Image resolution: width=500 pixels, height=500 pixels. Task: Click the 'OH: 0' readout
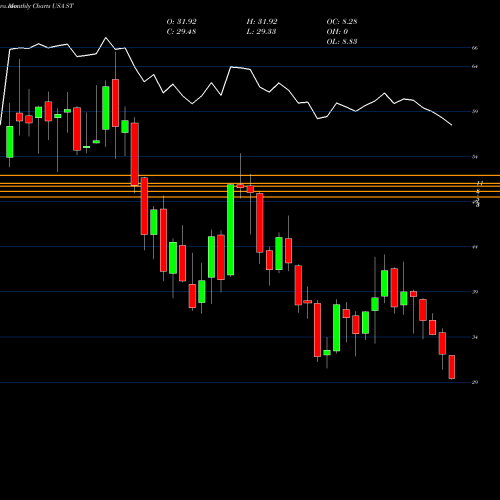(337, 32)
